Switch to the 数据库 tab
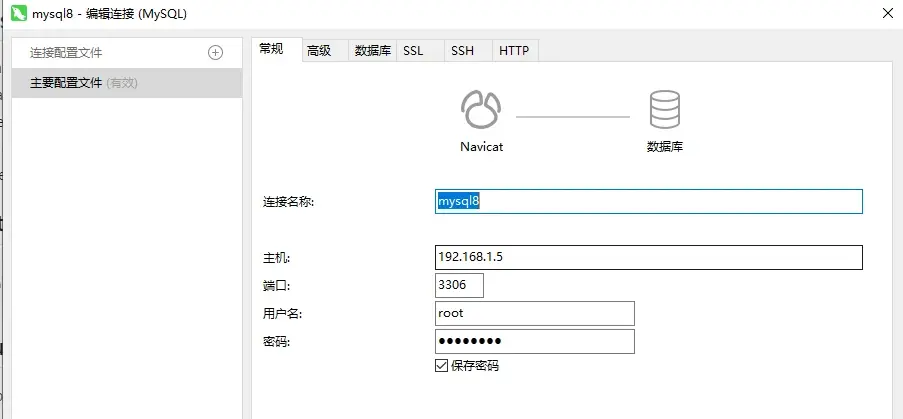The image size is (903, 419). pos(372,50)
